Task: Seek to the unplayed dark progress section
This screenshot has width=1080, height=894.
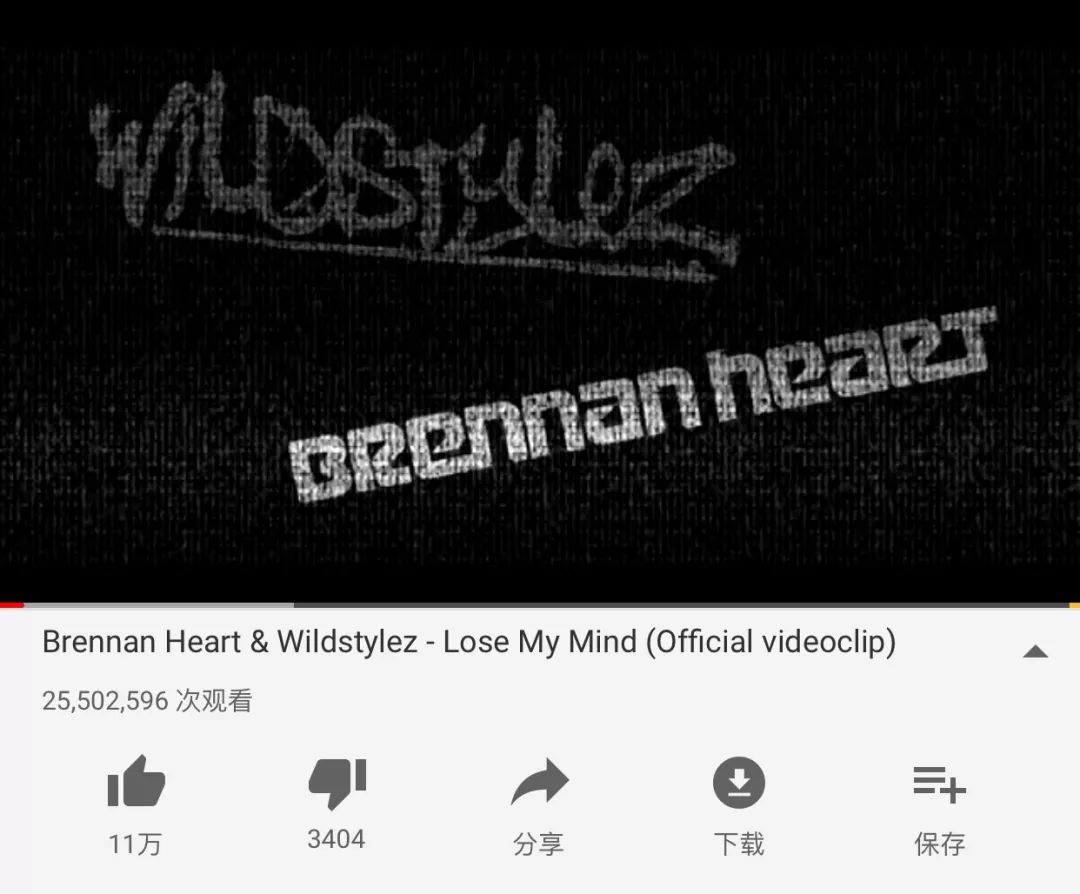Action: (681, 605)
